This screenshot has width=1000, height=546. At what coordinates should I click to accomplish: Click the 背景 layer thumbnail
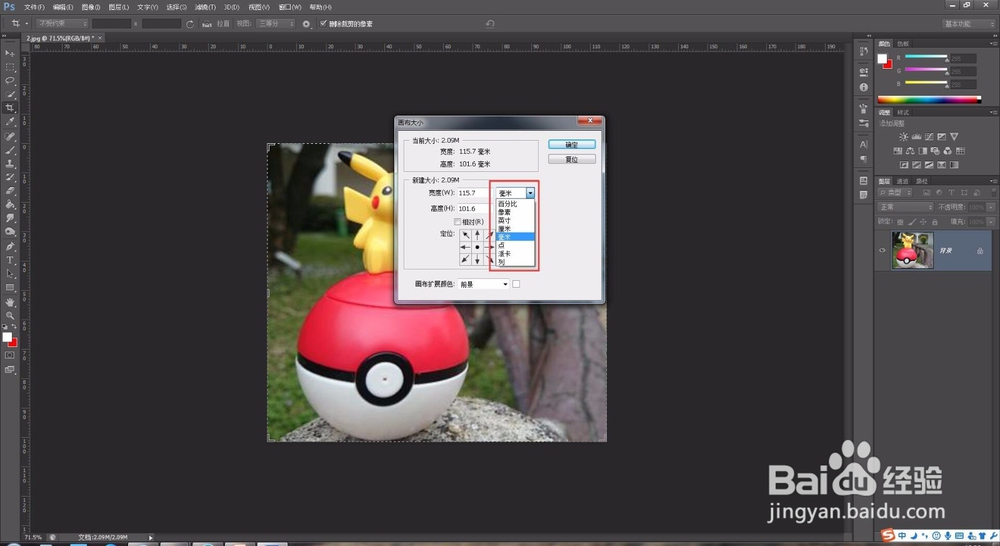click(x=912, y=250)
